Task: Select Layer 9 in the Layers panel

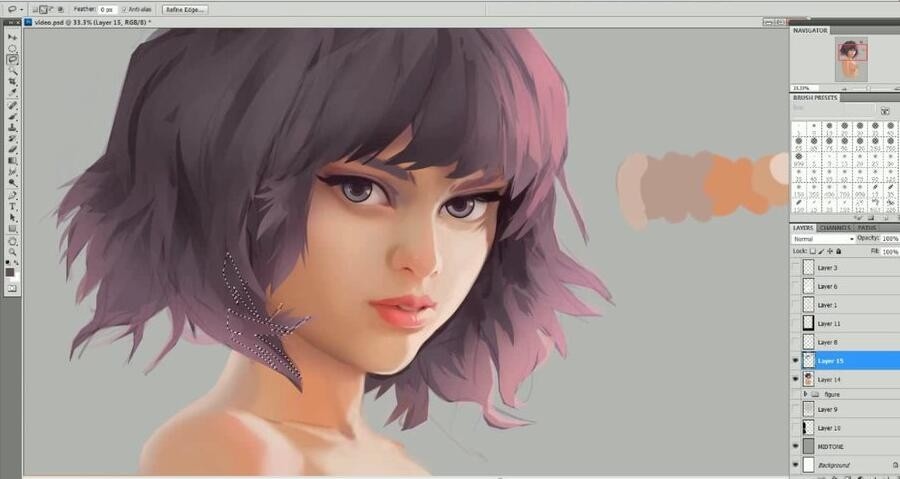Action: point(845,409)
